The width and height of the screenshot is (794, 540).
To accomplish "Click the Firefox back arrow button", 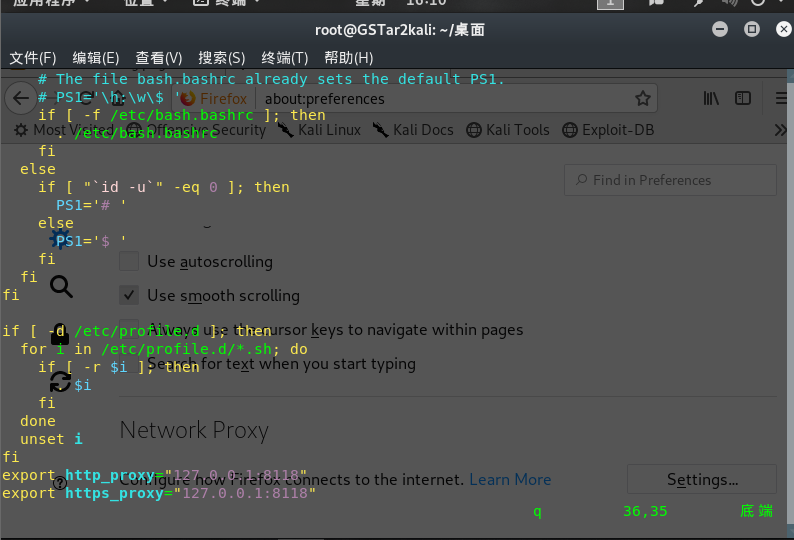I will coord(19,98).
